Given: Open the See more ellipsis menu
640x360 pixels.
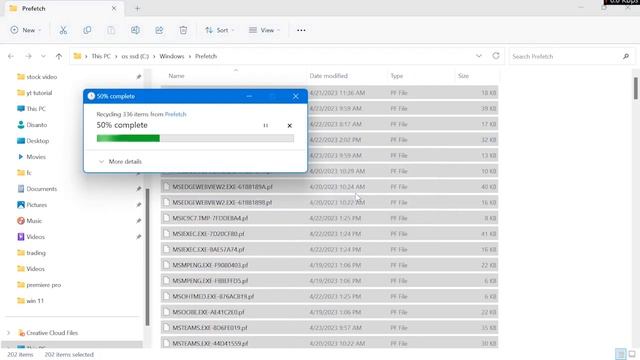Looking at the screenshot, I should pos(301,30).
